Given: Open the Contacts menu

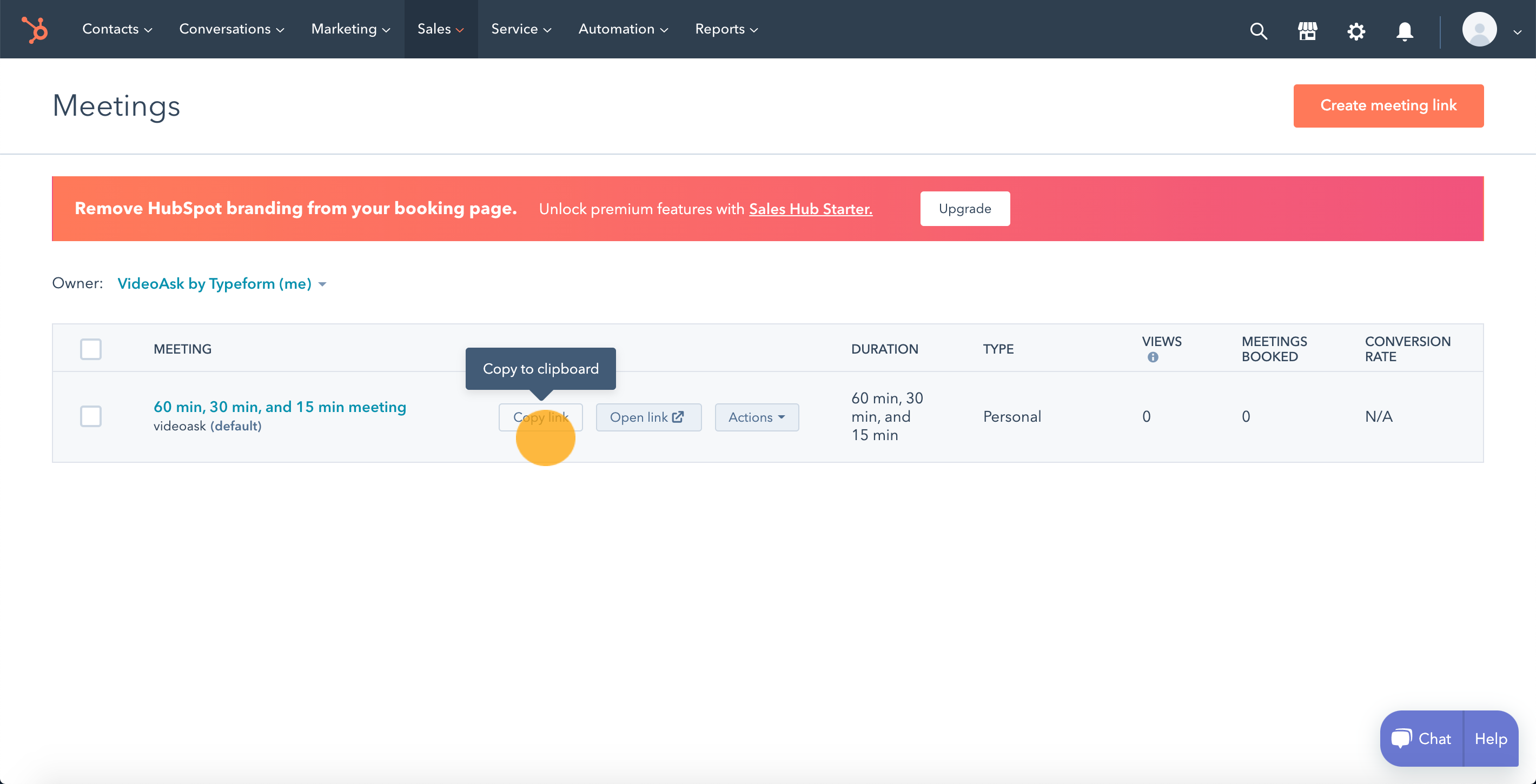Looking at the screenshot, I should [x=117, y=29].
